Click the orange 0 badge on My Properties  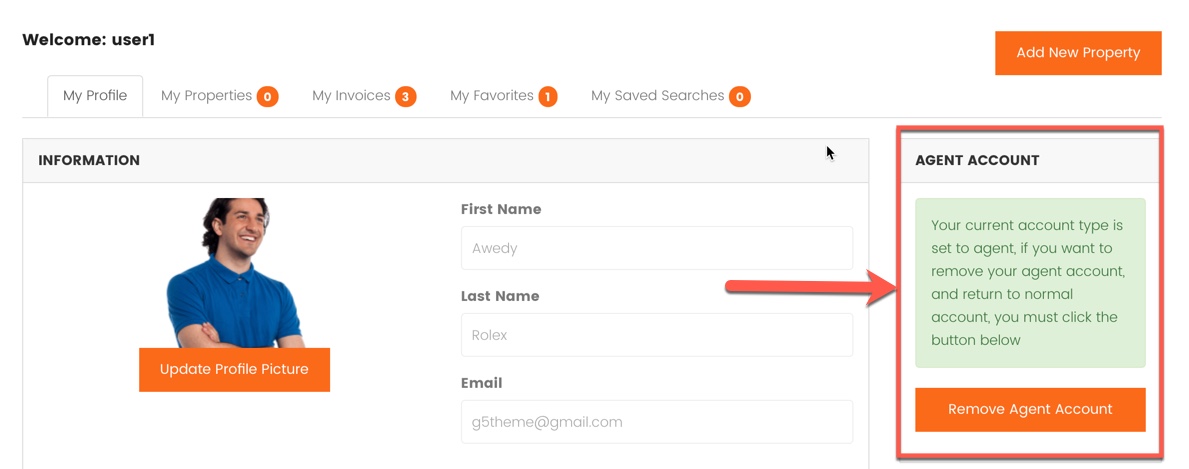(267, 96)
